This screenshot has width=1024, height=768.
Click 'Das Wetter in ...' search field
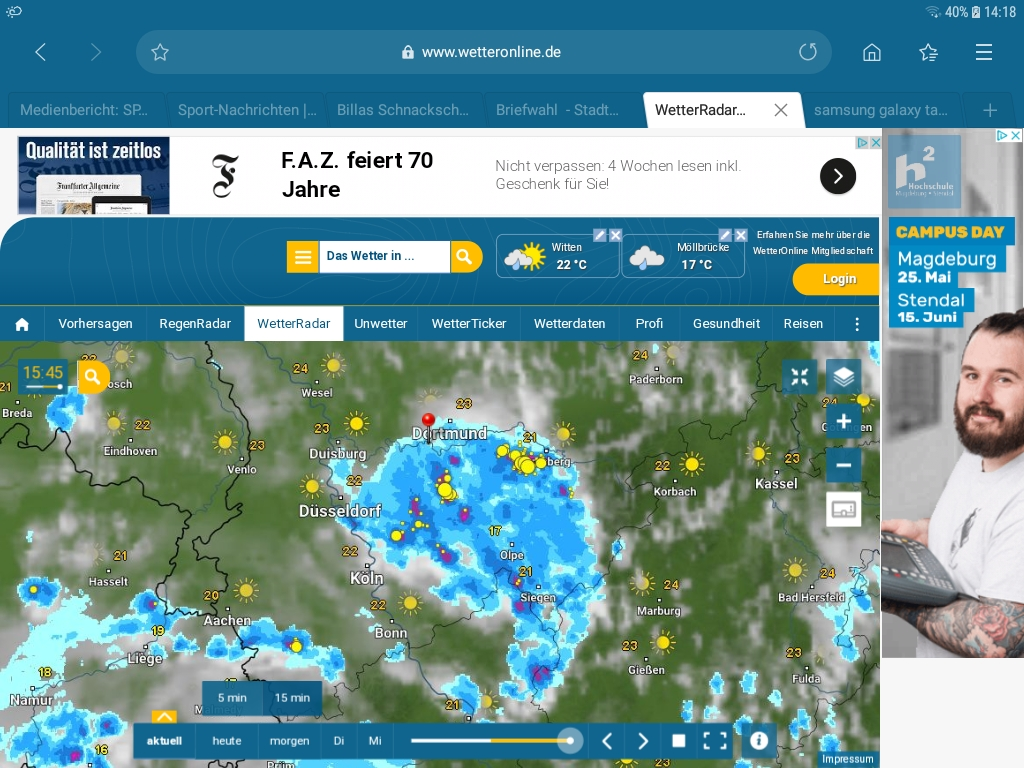(x=384, y=257)
